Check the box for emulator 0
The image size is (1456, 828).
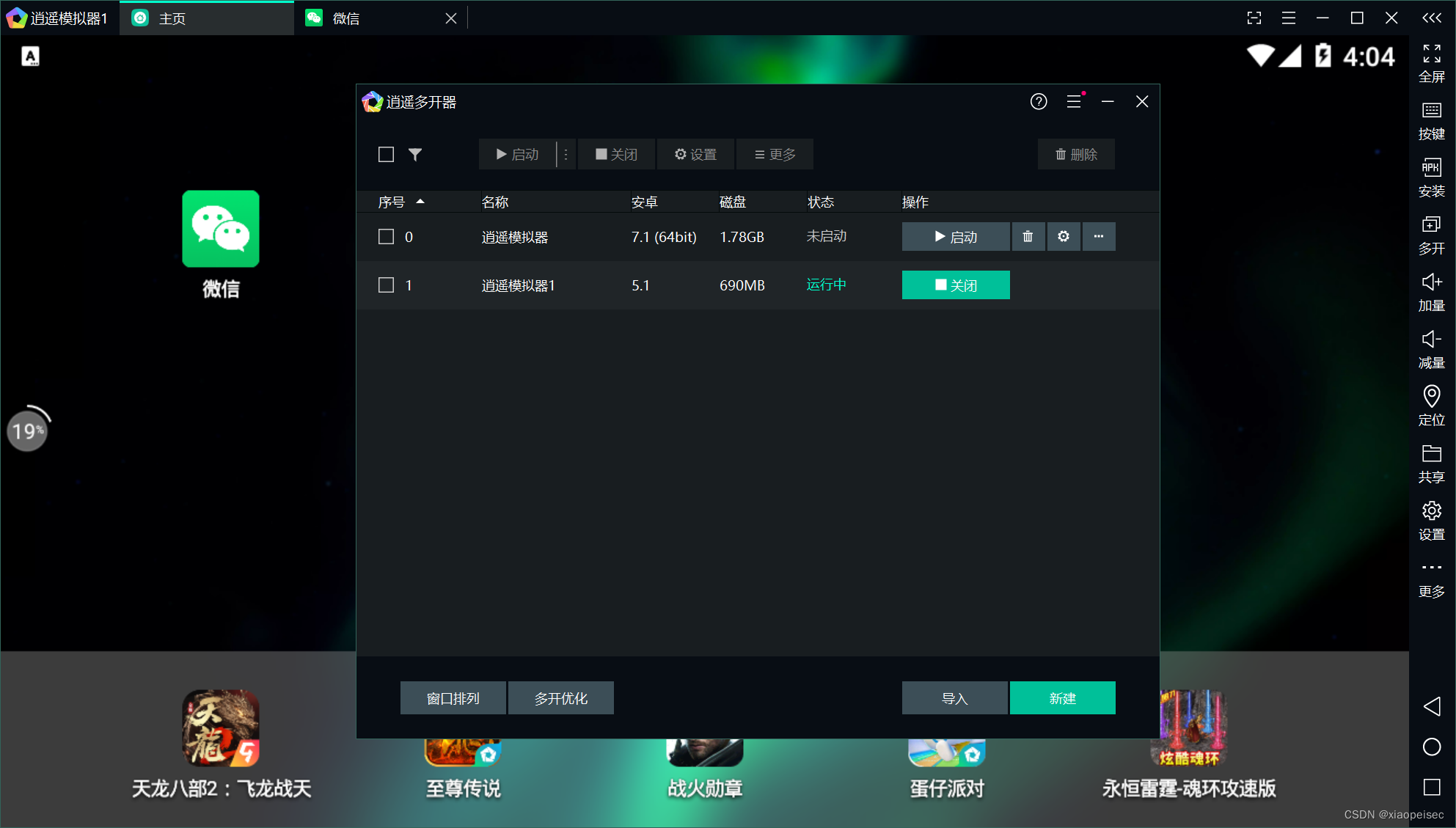pyautogui.click(x=386, y=237)
